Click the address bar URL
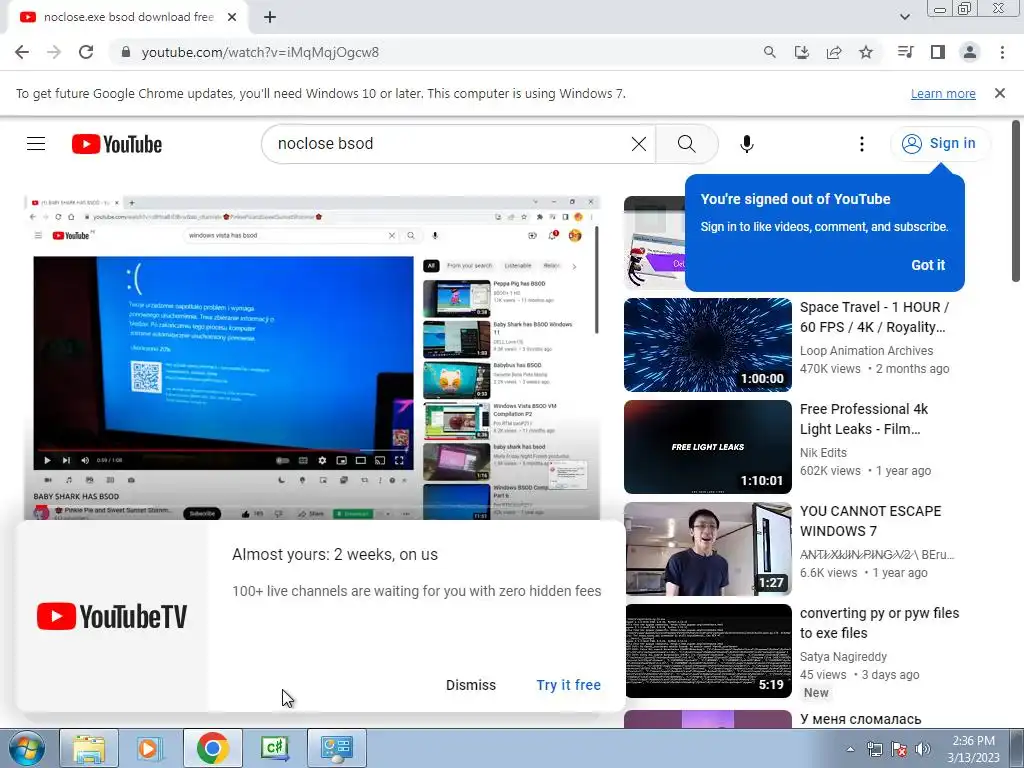 click(260, 52)
